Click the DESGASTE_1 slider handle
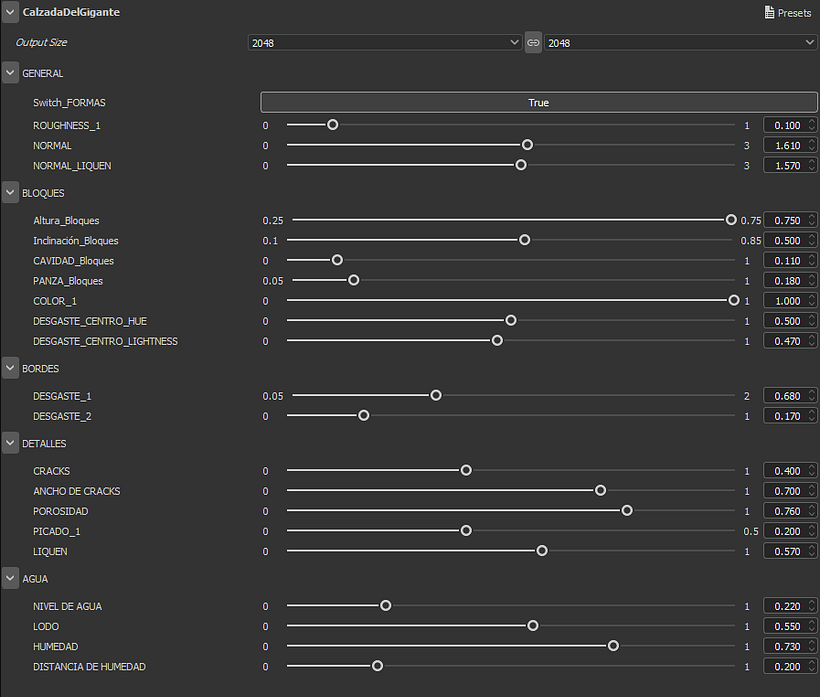The image size is (820, 697). tap(436, 396)
